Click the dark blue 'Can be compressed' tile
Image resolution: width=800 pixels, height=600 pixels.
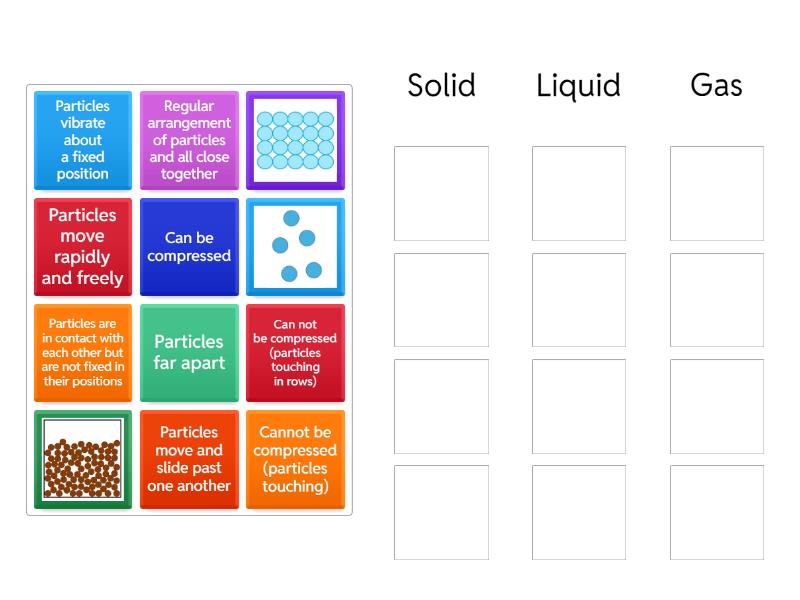189,247
